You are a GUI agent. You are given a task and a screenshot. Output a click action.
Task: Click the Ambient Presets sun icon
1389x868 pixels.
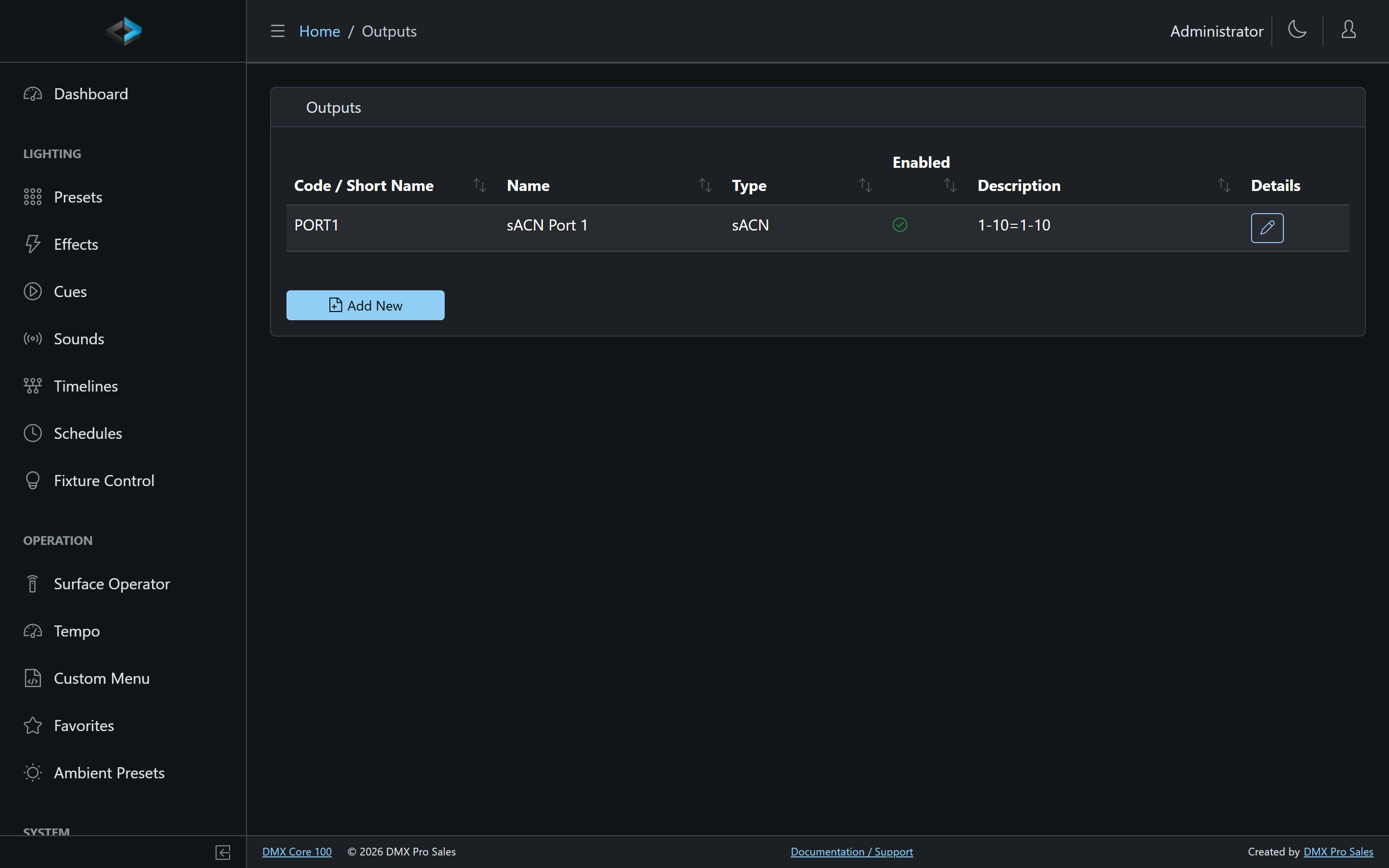[33, 773]
